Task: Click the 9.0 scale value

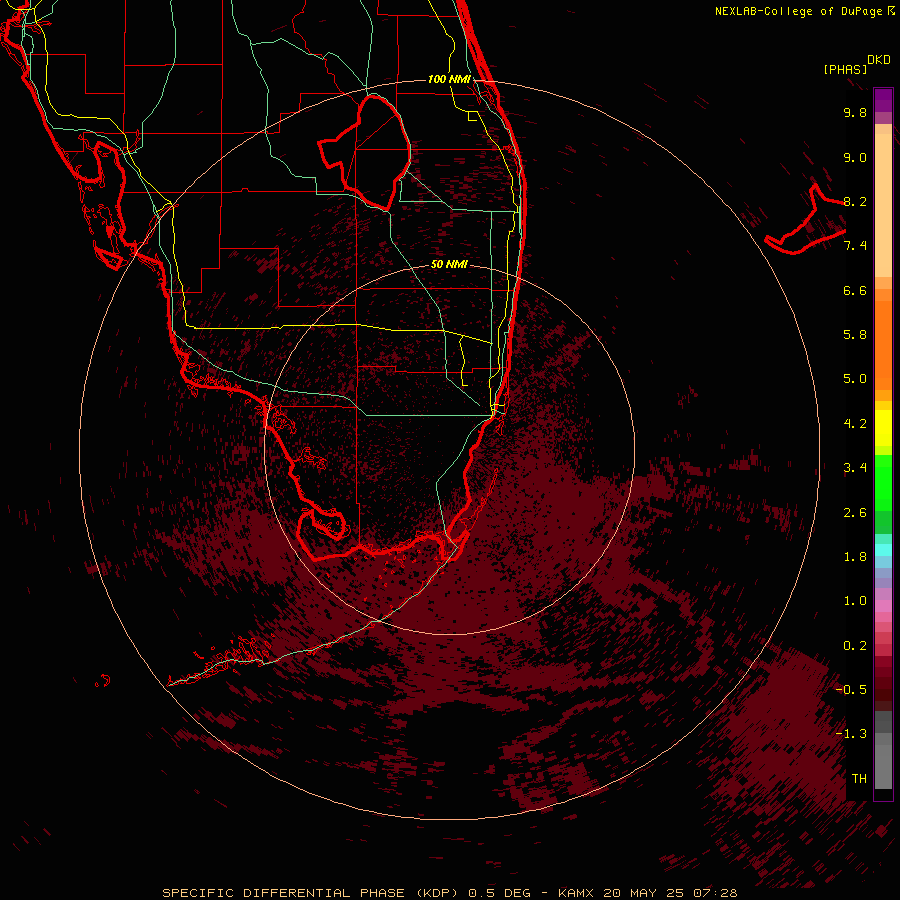Action: tap(855, 157)
